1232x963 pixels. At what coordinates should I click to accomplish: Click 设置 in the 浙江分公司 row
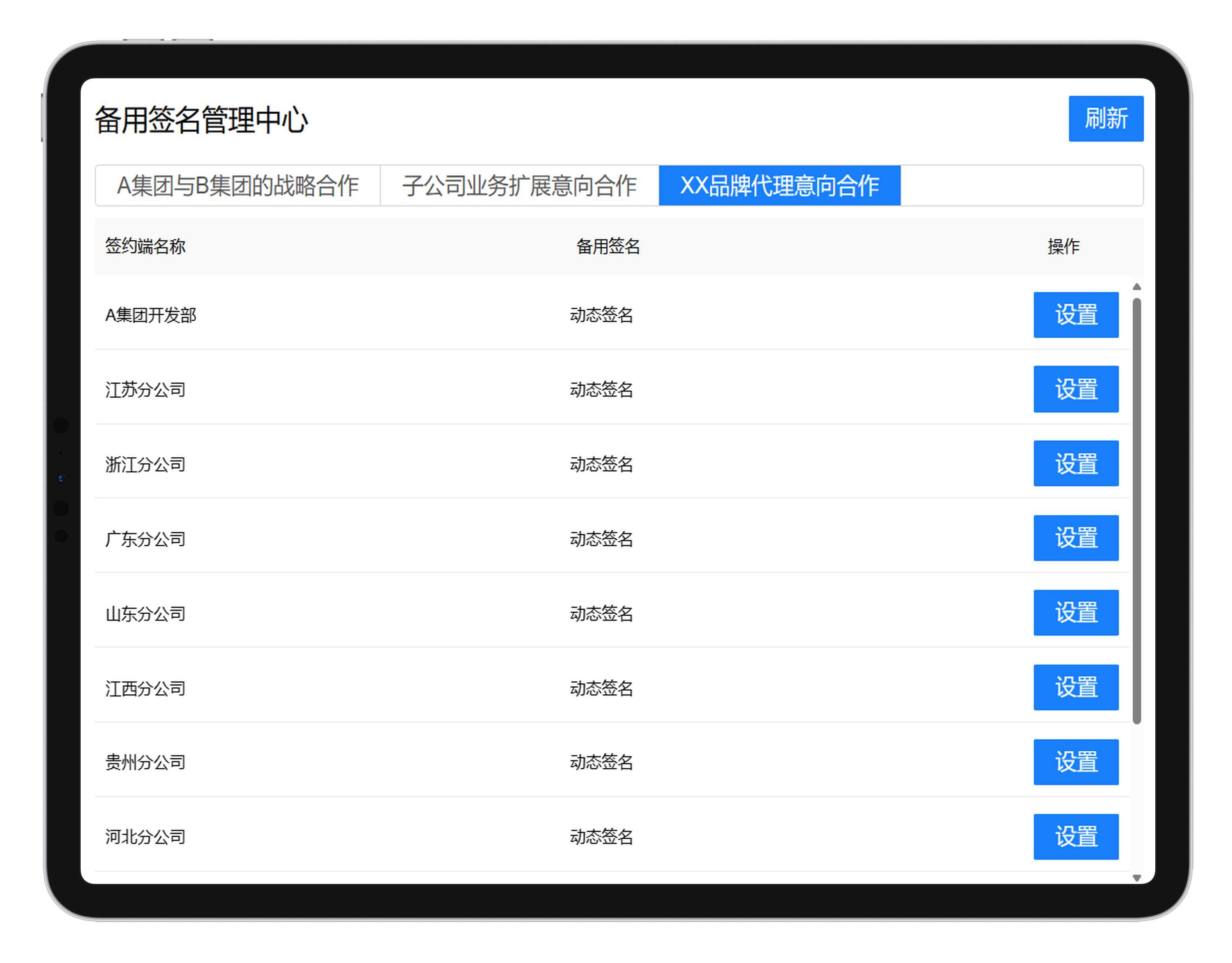coord(1076,464)
